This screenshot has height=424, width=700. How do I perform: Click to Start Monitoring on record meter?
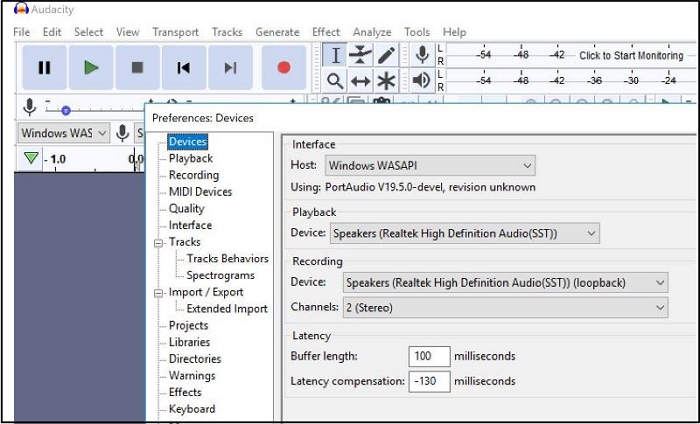(x=631, y=56)
